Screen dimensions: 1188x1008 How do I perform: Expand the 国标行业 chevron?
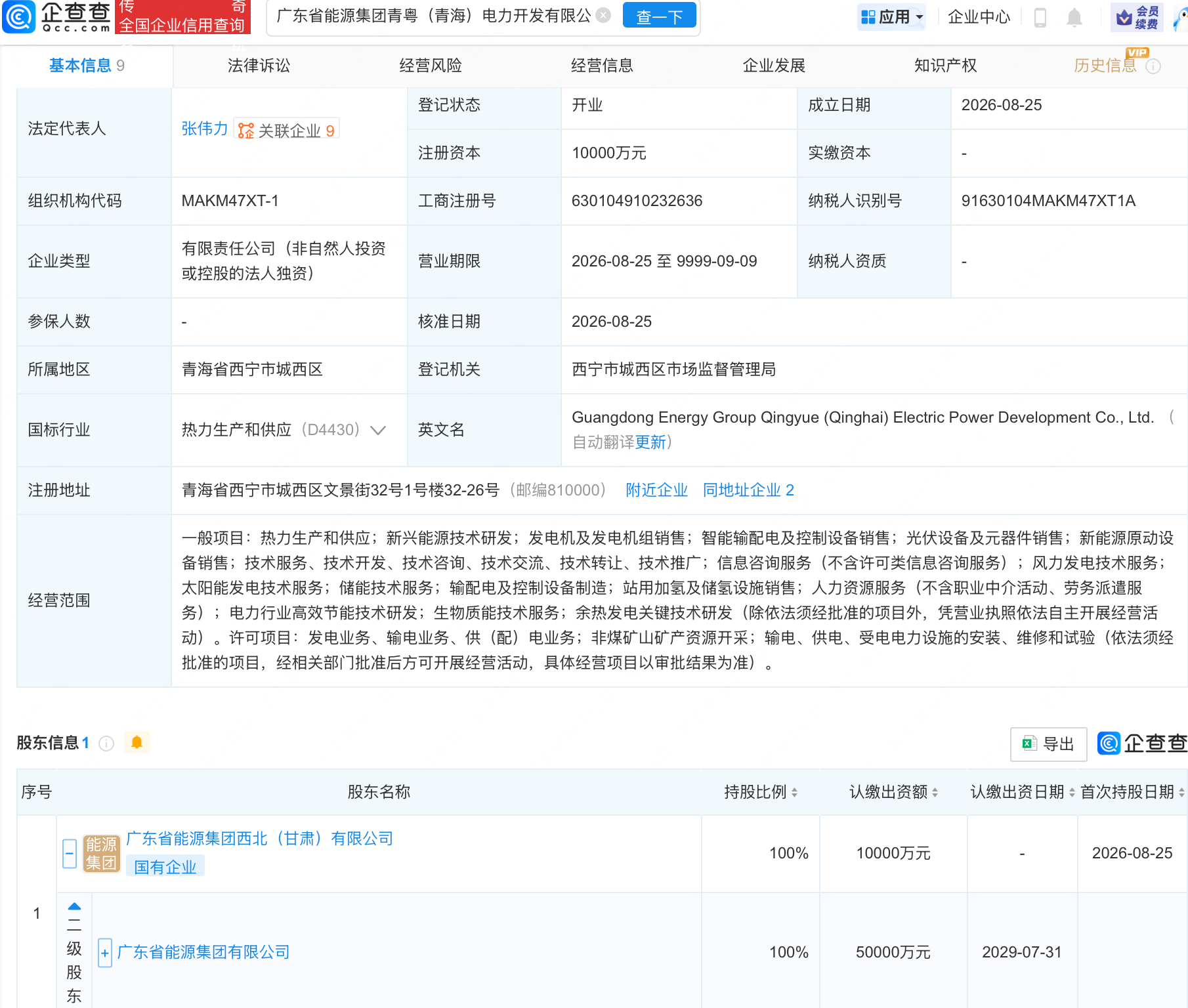pos(377,430)
